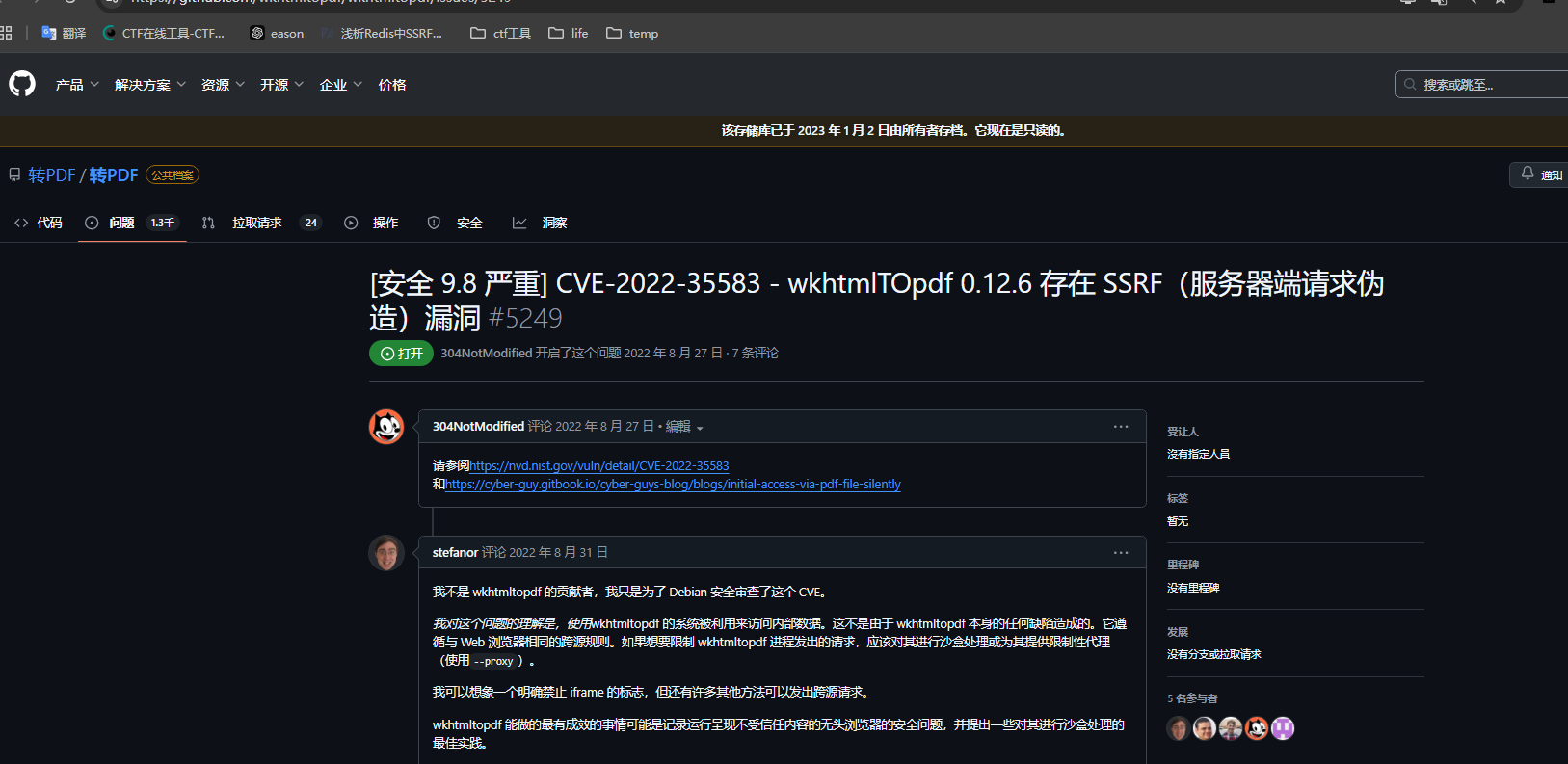Open options menu on stefanor's comment
This screenshot has height=764, width=1568.
[x=1121, y=553]
